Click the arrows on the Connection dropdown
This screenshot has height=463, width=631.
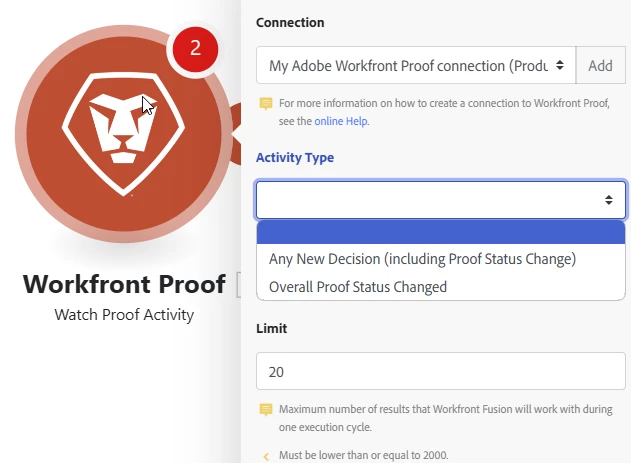pyautogui.click(x=560, y=65)
